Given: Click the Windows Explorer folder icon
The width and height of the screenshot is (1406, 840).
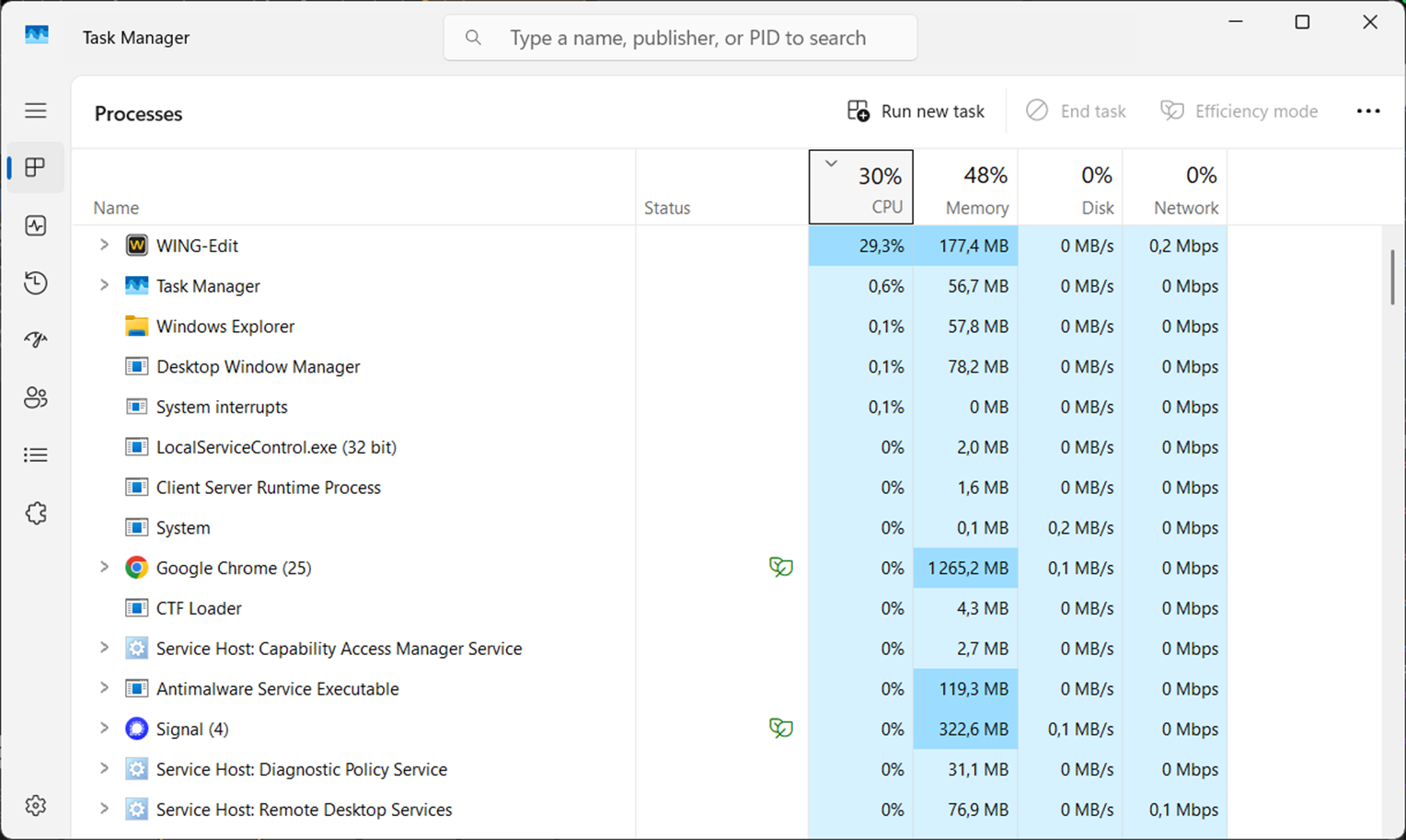Looking at the screenshot, I should [x=136, y=326].
